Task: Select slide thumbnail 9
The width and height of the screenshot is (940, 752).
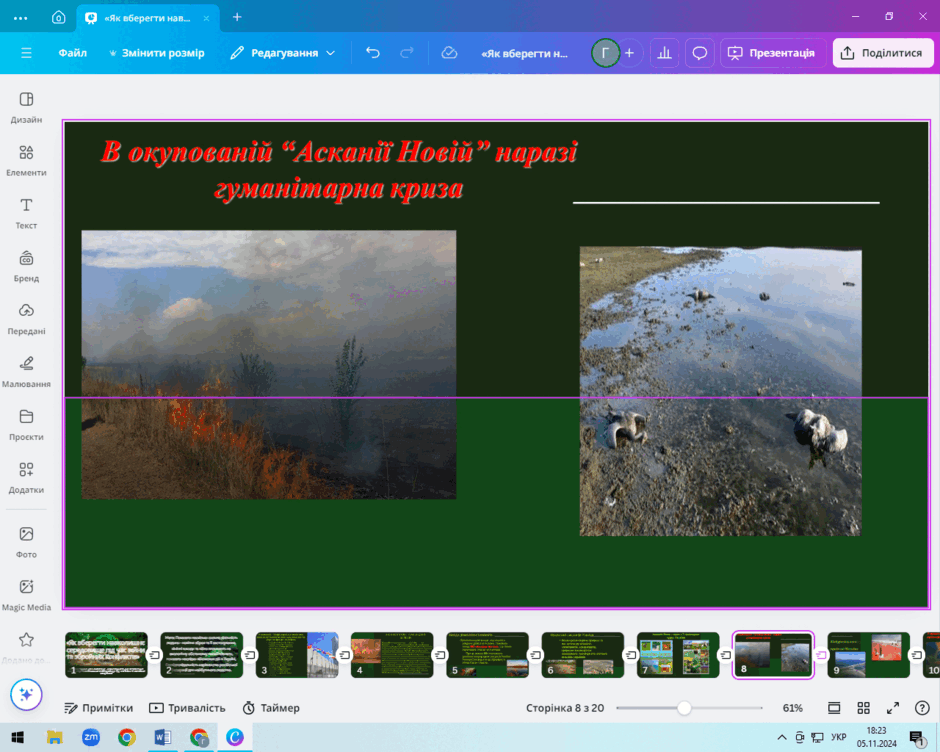Action: pyautogui.click(x=869, y=655)
